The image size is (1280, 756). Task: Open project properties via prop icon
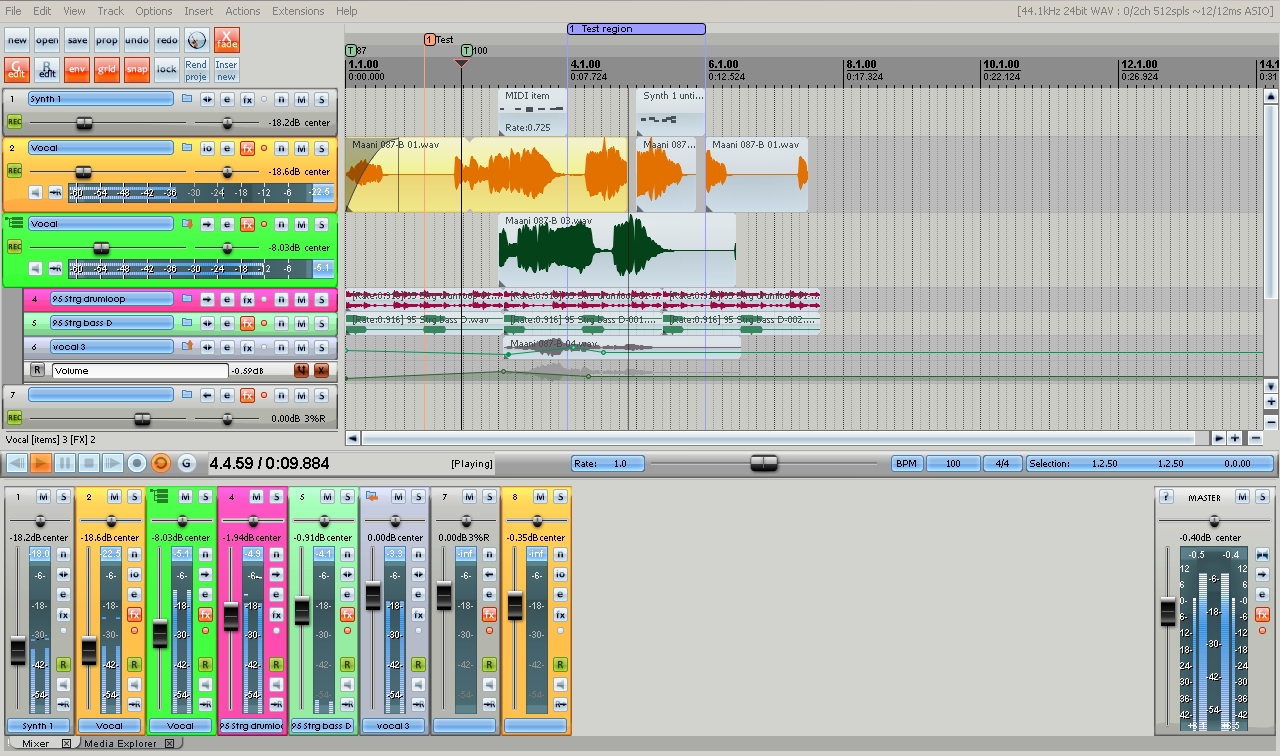107,40
